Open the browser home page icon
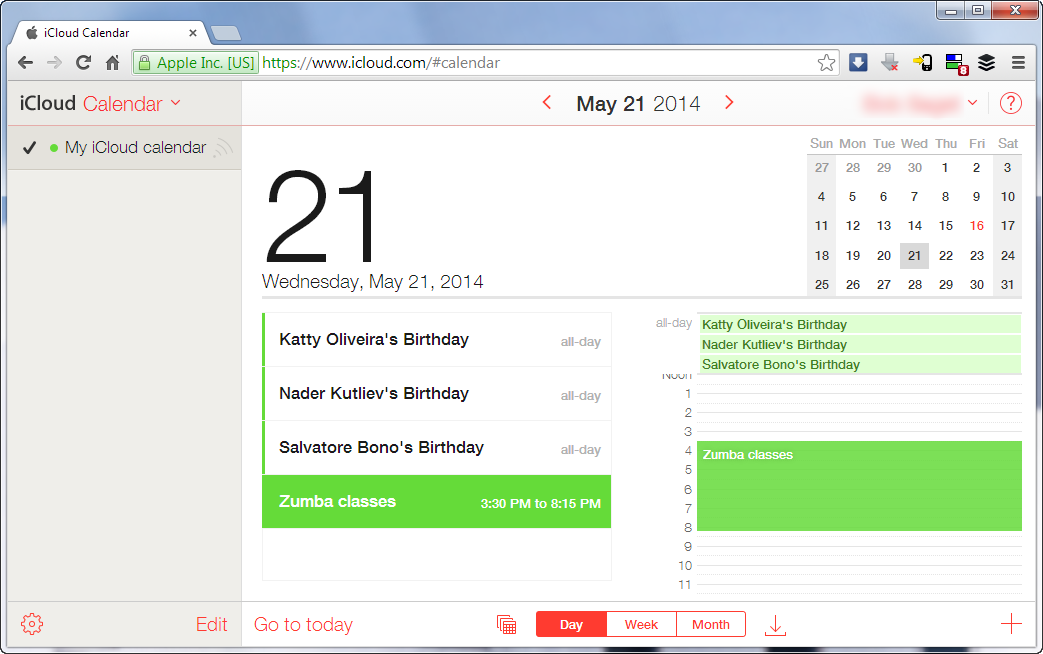The height and width of the screenshot is (654, 1043). 112,63
